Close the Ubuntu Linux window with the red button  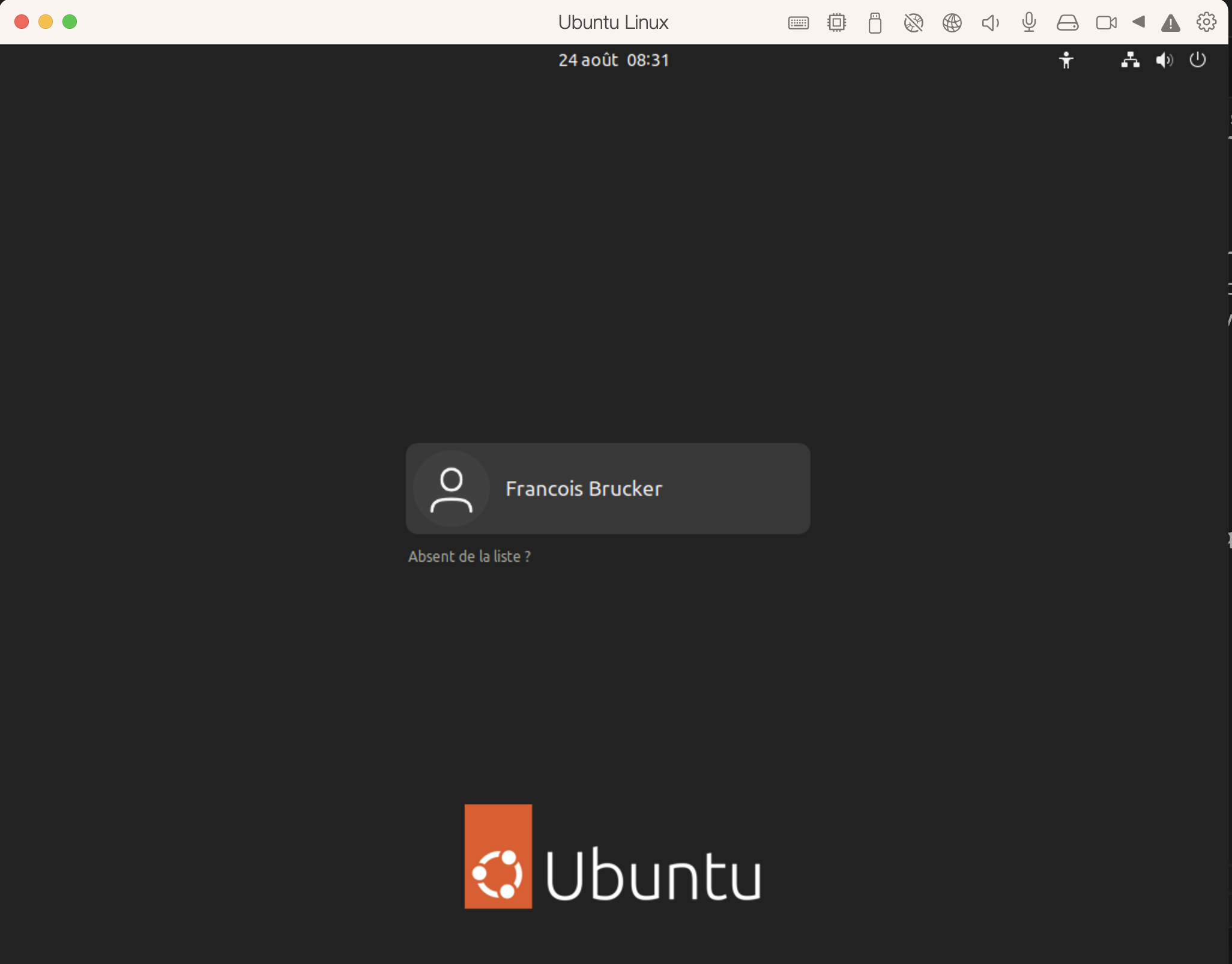tap(22, 22)
